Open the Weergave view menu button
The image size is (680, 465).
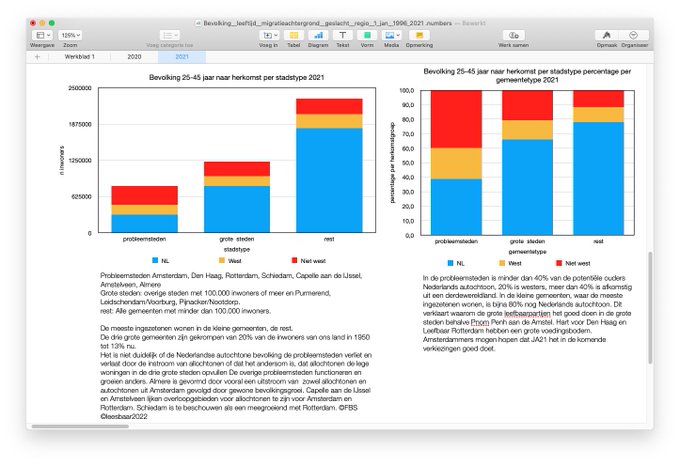click(42, 35)
